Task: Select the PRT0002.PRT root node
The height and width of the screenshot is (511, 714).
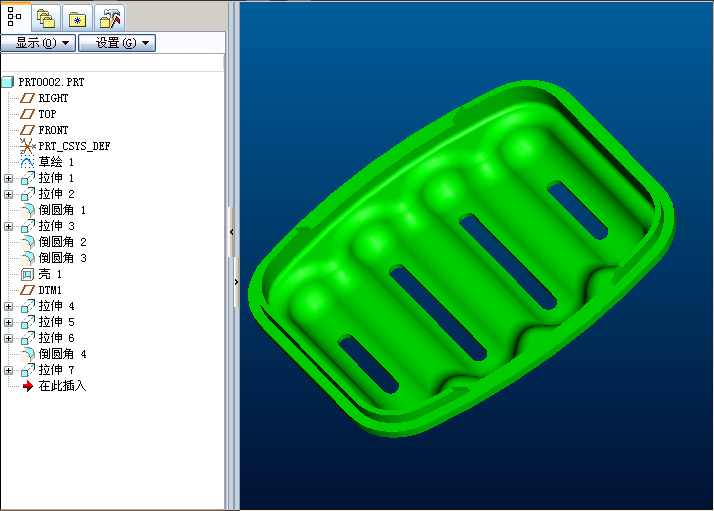Action: coord(51,82)
